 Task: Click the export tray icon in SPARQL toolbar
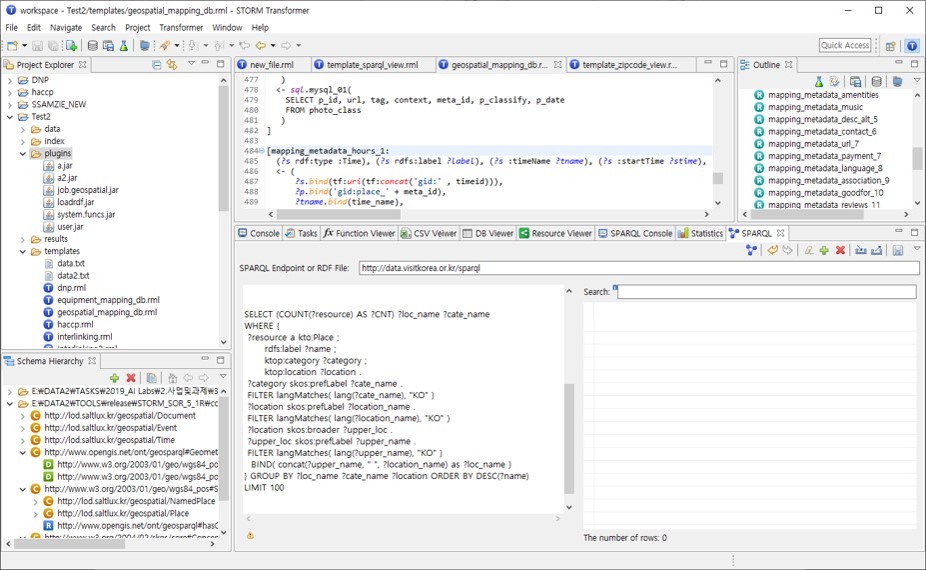pos(877,250)
